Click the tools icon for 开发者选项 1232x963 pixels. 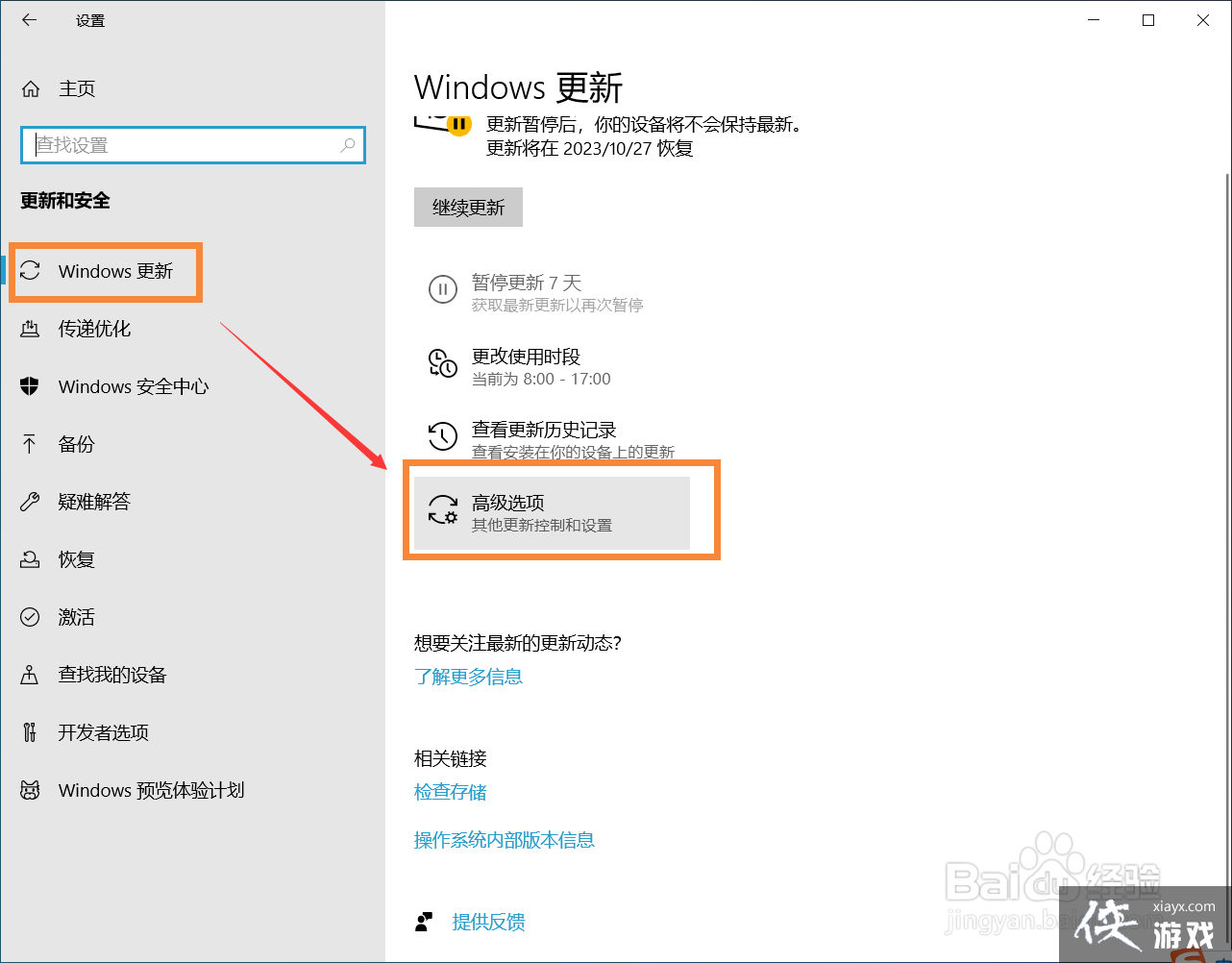coord(30,732)
